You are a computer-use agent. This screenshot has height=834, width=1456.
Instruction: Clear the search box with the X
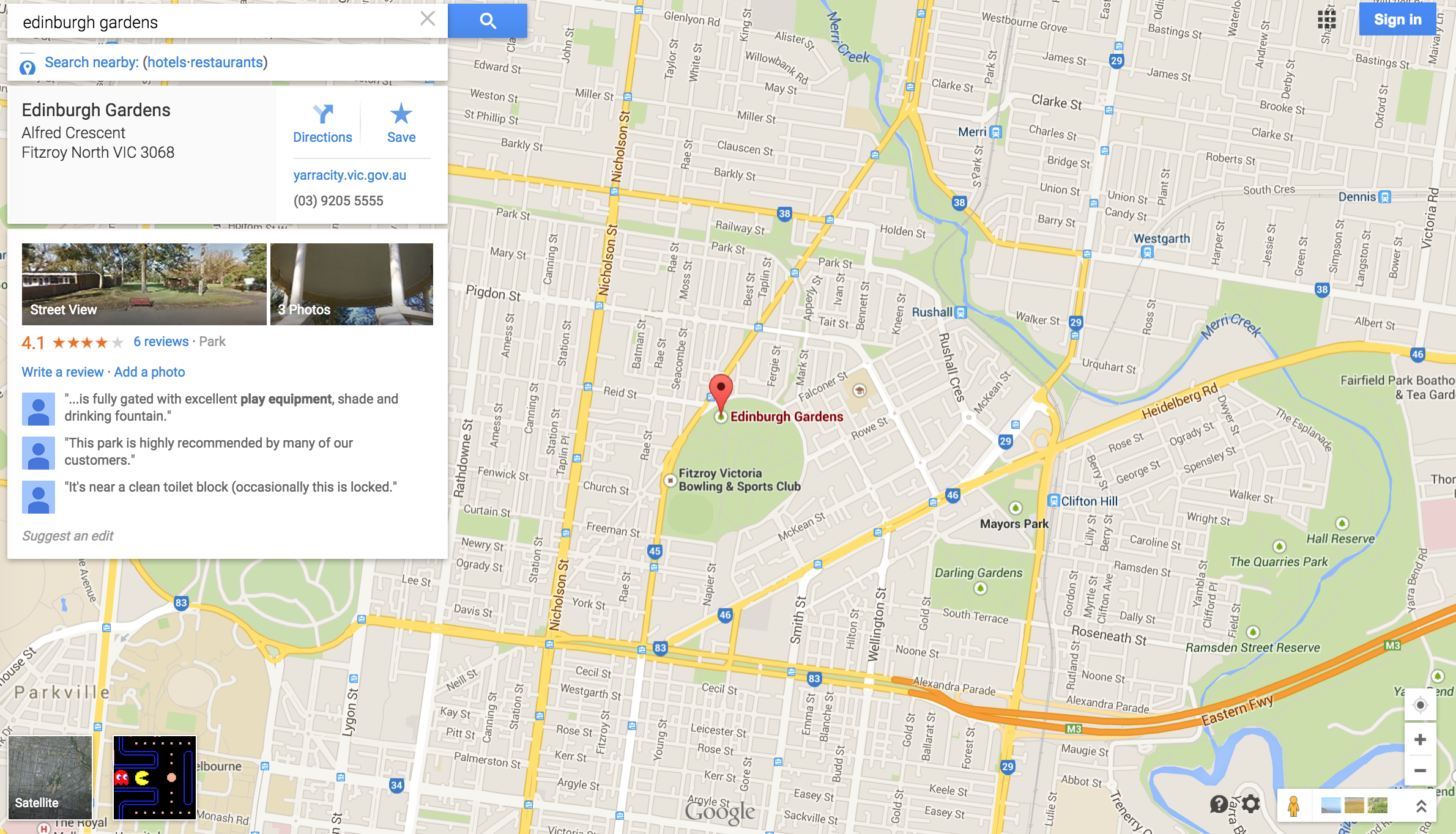pos(428,19)
